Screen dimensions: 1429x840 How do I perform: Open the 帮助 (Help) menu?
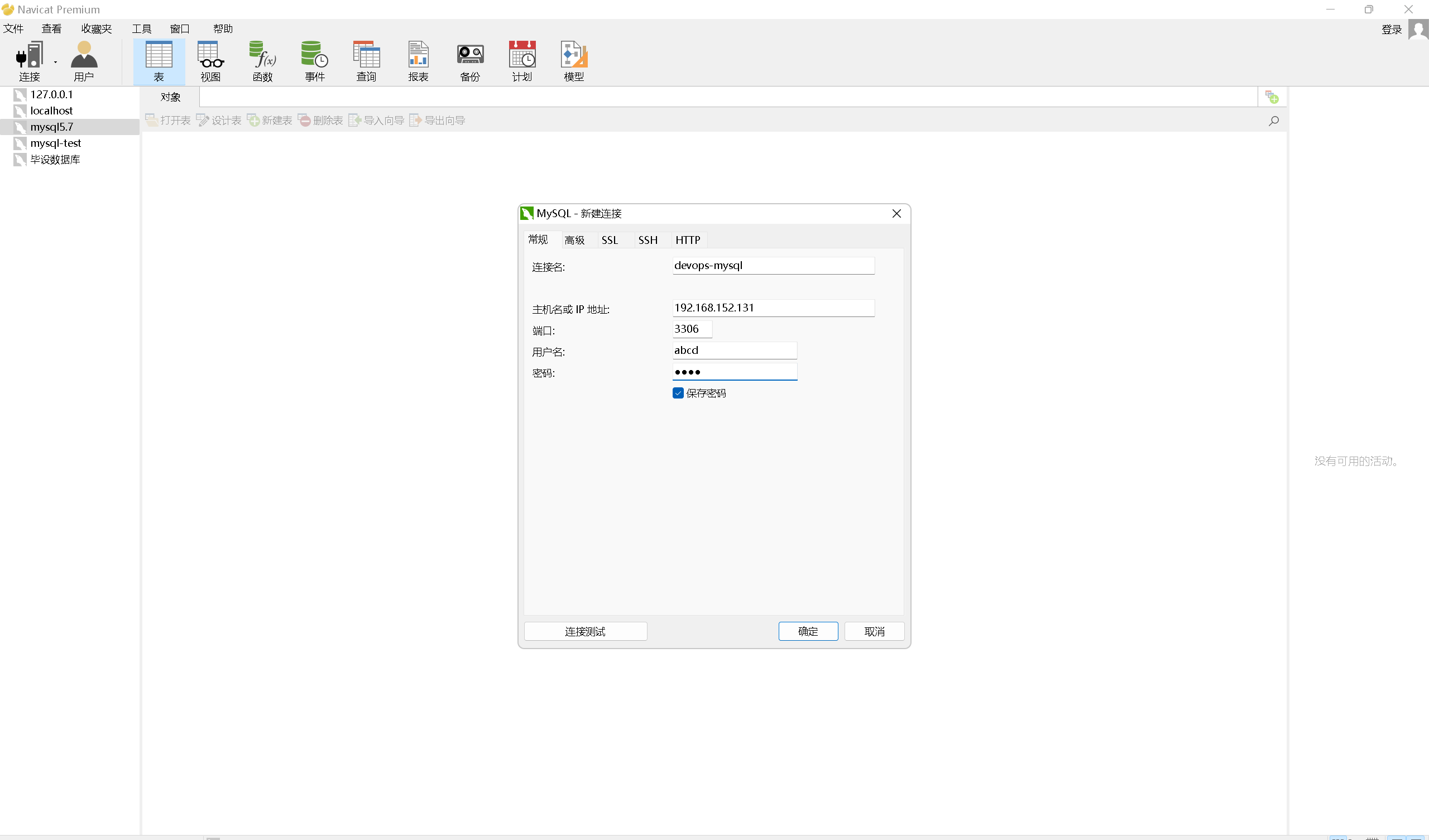point(223,28)
